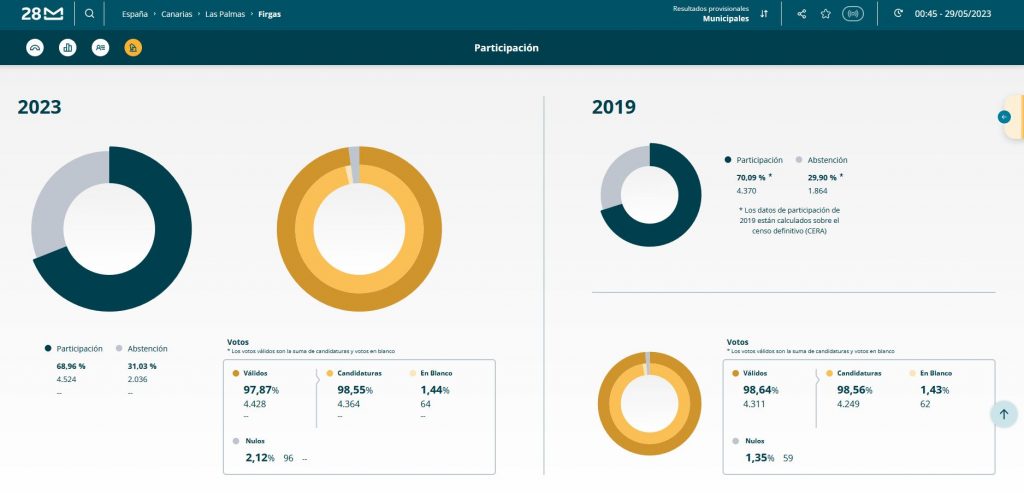Expand the side panel arrow tab
The image size is (1024, 493).
click(x=1009, y=117)
